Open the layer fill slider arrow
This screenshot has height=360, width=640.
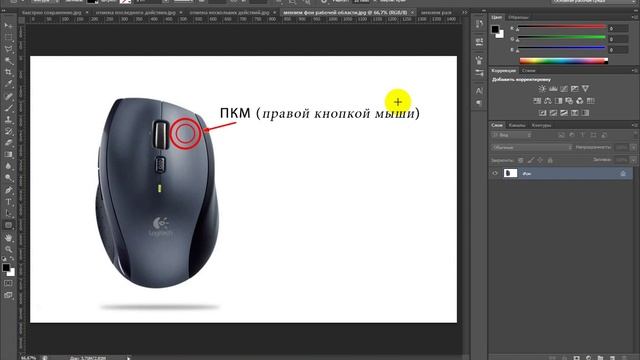coord(633,160)
